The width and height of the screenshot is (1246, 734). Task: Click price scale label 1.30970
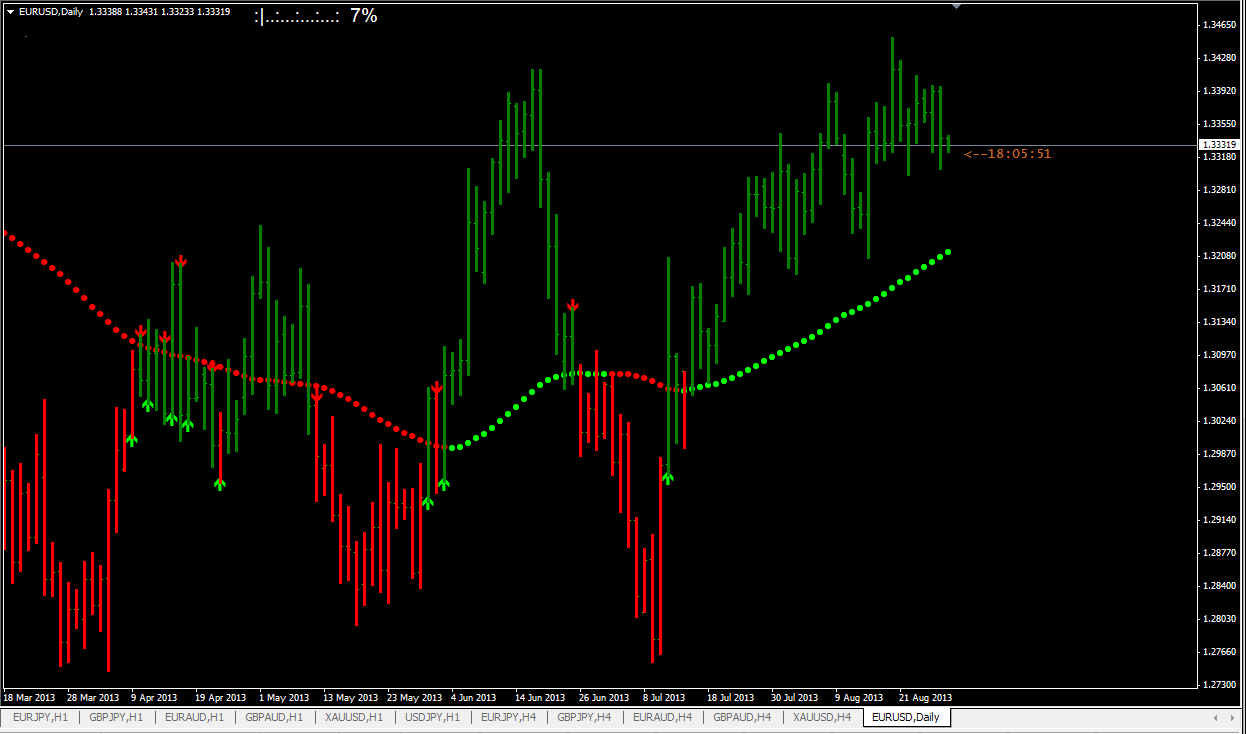1220,355
